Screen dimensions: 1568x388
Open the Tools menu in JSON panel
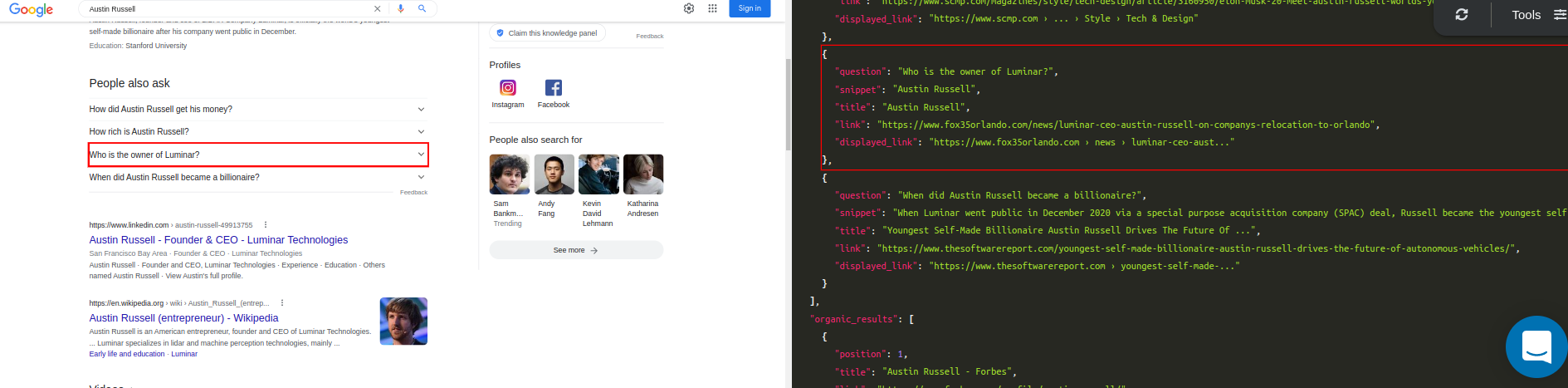(x=1526, y=15)
